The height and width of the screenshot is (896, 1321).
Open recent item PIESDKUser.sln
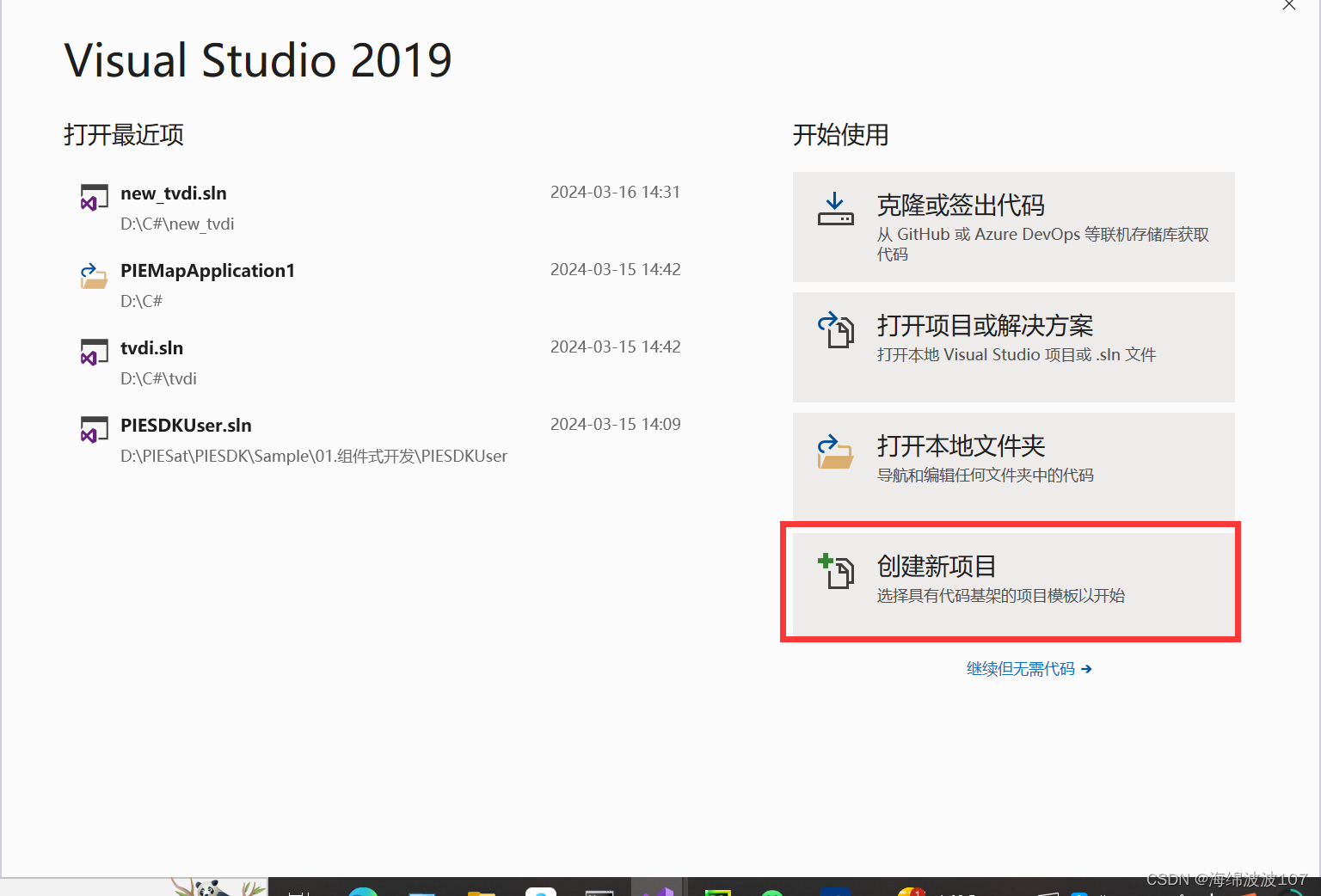click(x=186, y=426)
